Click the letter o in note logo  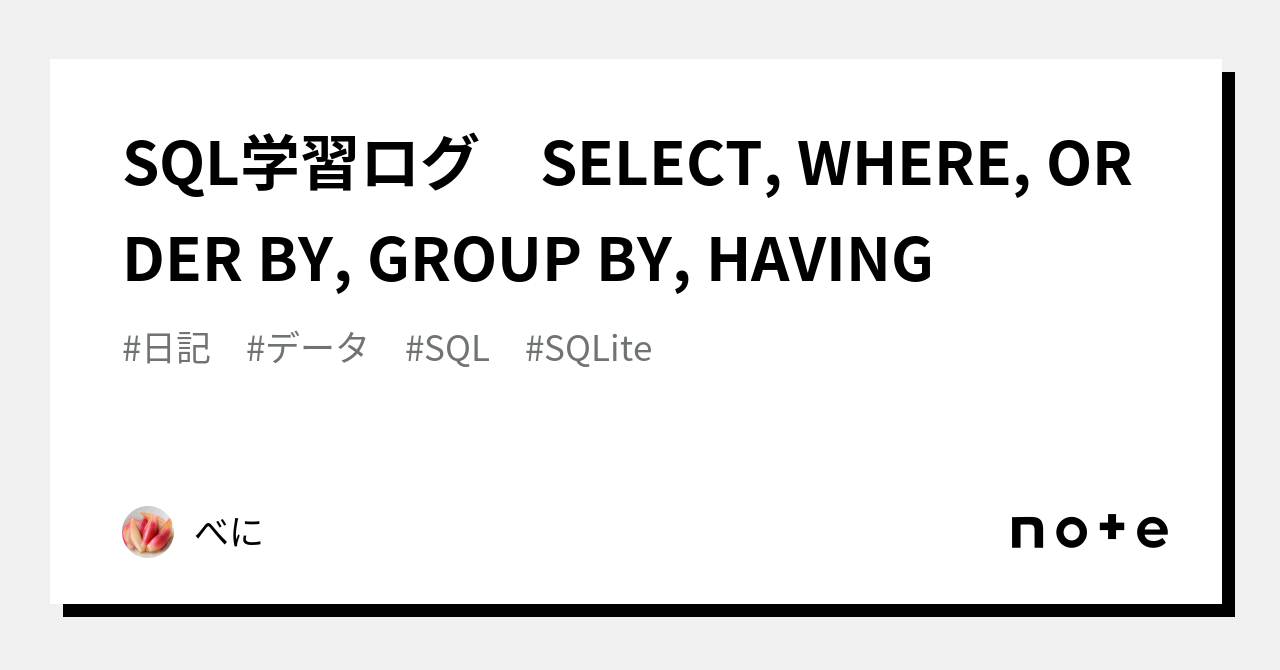point(1070,532)
